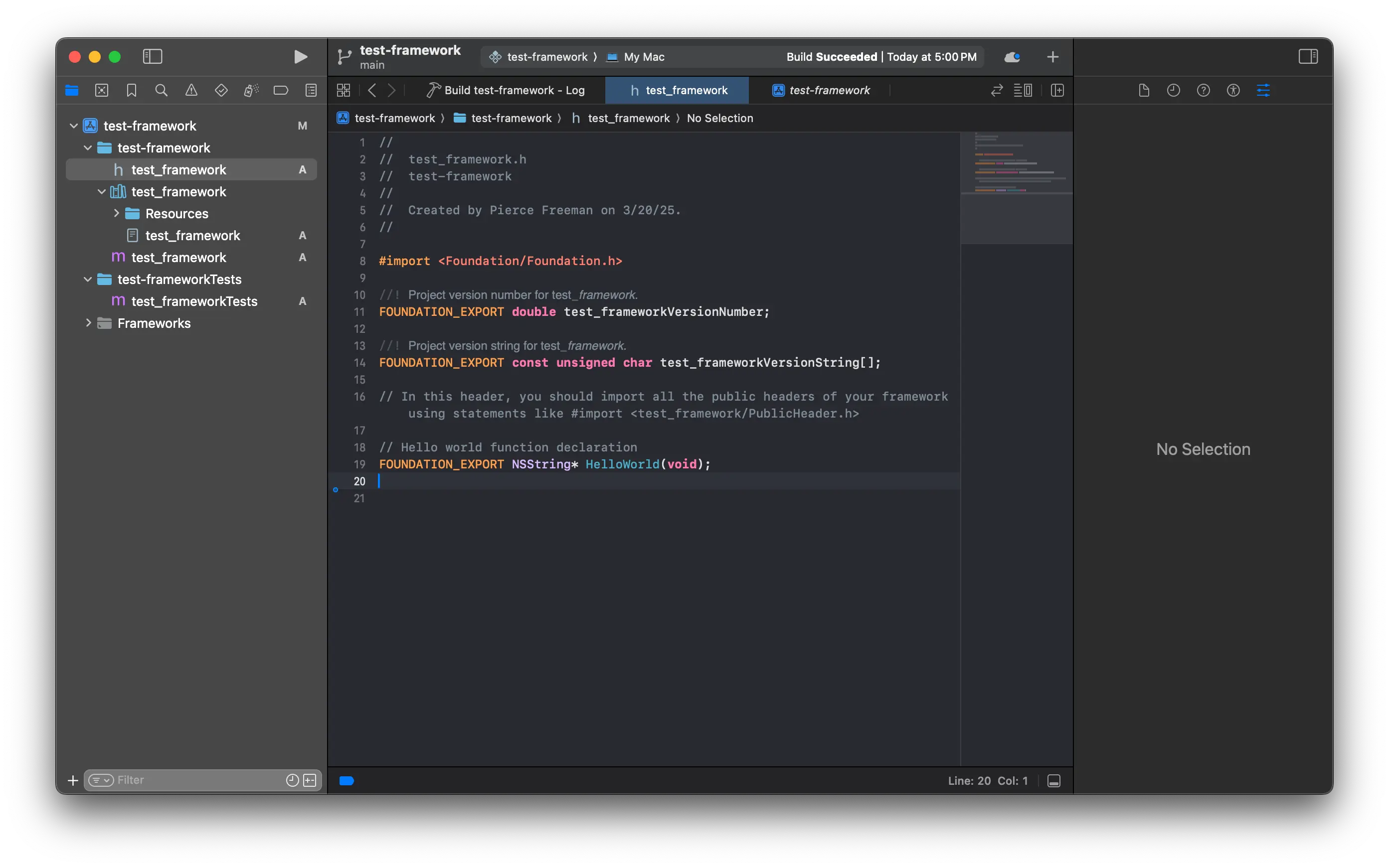The width and height of the screenshot is (1389, 868).
Task: Open the History inspector clock icon
Action: coord(1173,90)
